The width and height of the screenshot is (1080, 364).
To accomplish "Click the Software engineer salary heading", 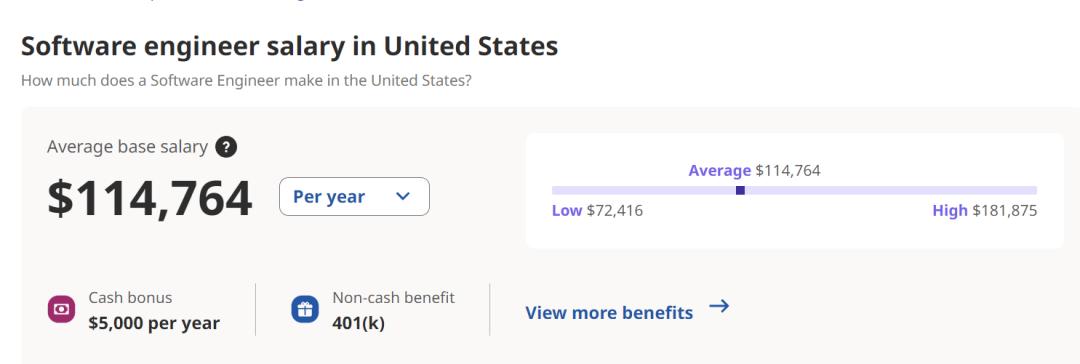I will pyautogui.click(x=289, y=46).
